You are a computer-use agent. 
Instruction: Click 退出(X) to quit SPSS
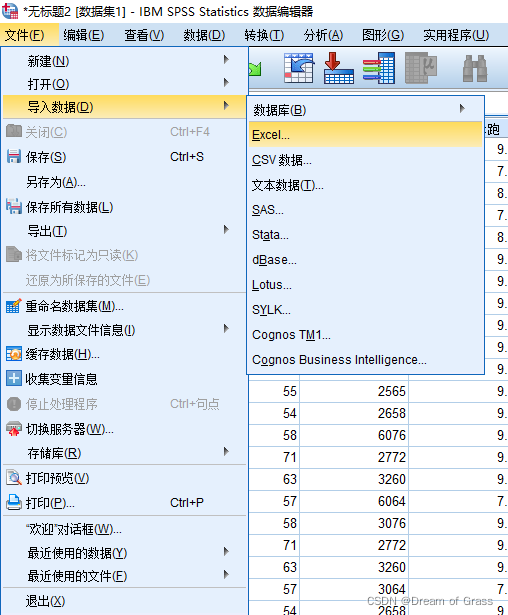124,601
